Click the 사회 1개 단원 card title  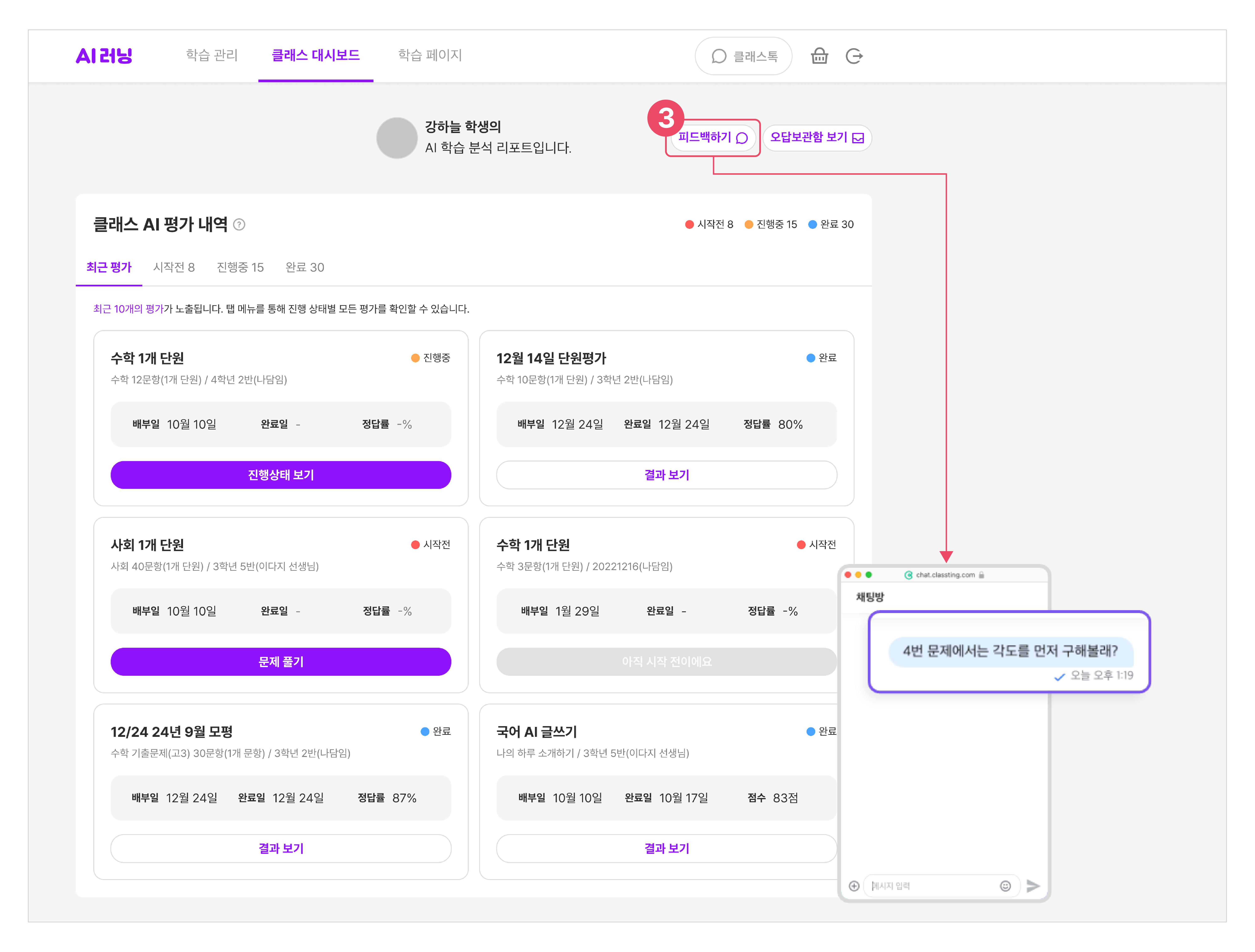click(147, 545)
